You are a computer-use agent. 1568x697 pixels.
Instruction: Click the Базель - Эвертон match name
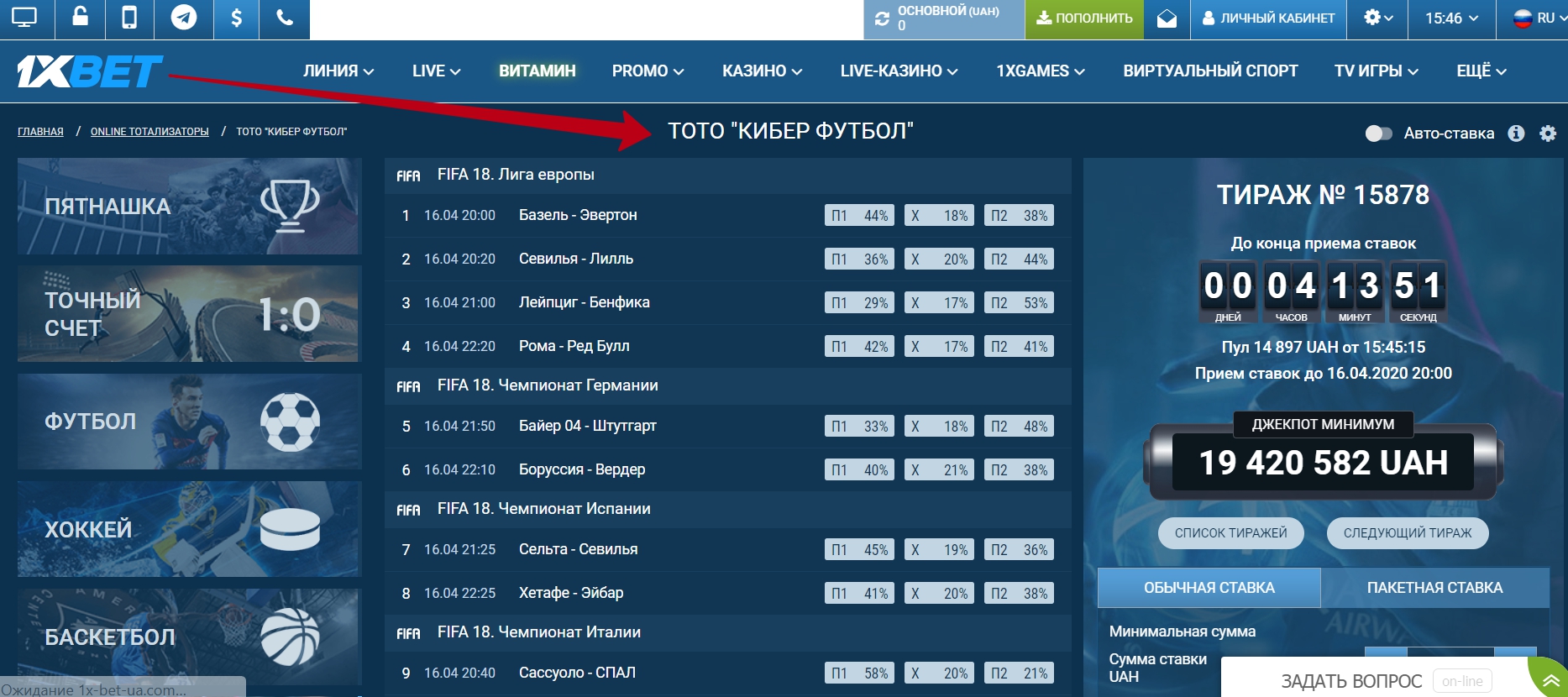pyautogui.click(x=578, y=215)
